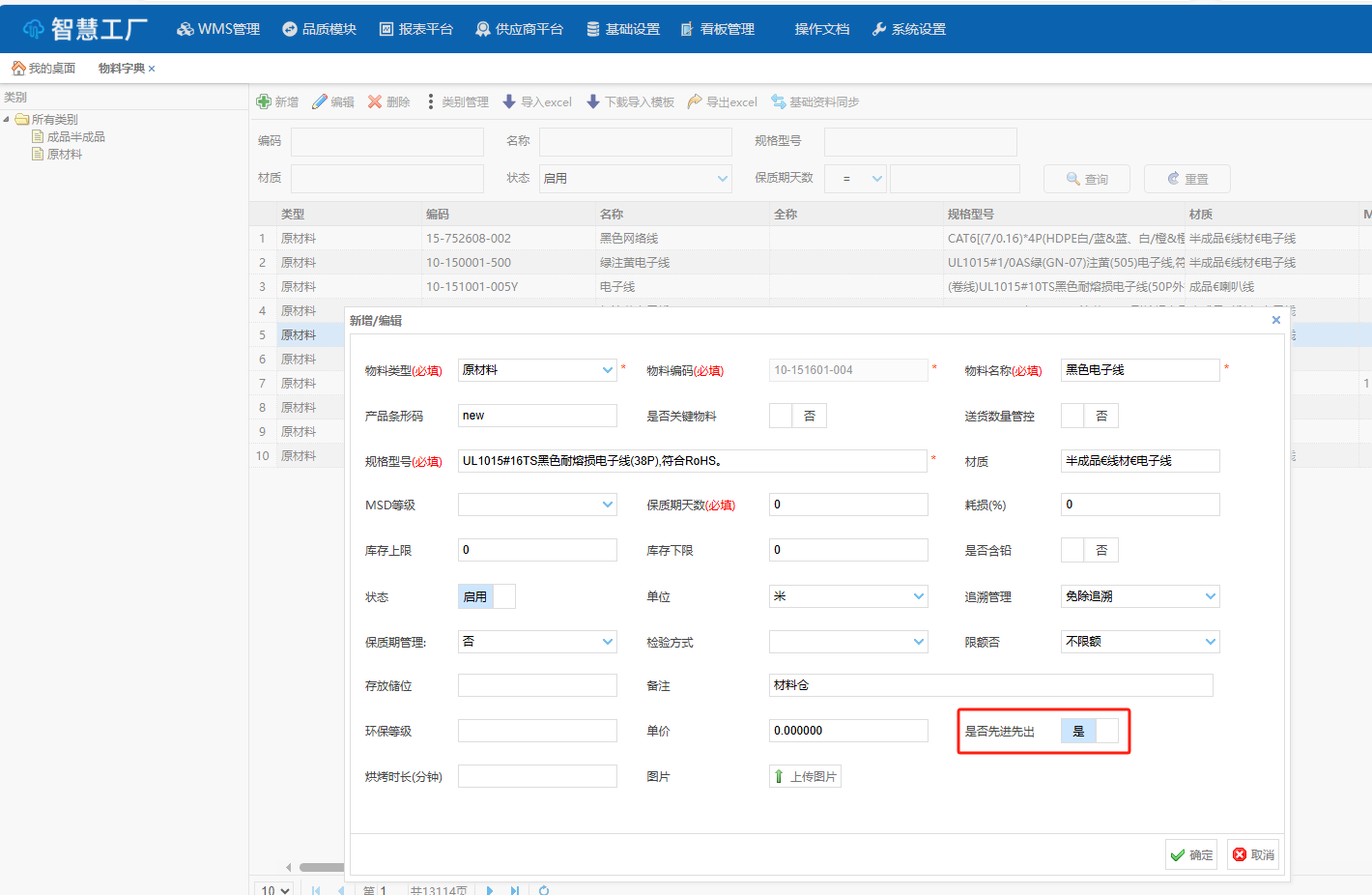Click the 导出excel share icon
The width and height of the screenshot is (1372, 895).
point(695,101)
